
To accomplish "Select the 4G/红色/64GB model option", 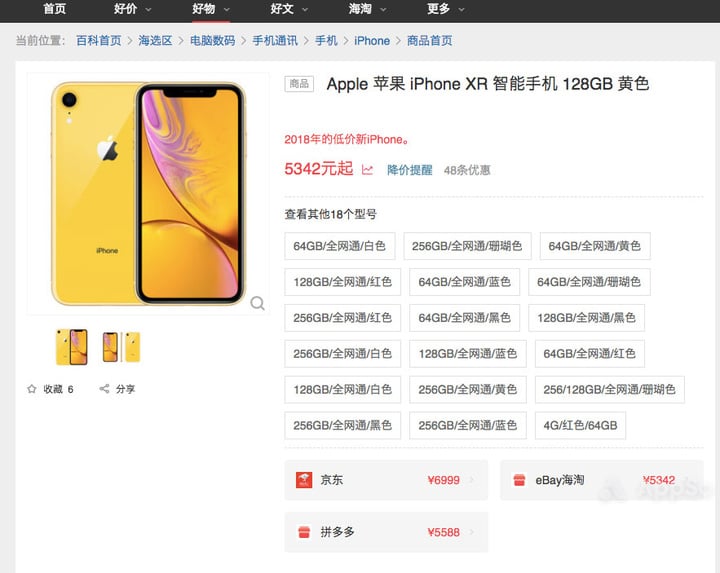I will click(580, 426).
